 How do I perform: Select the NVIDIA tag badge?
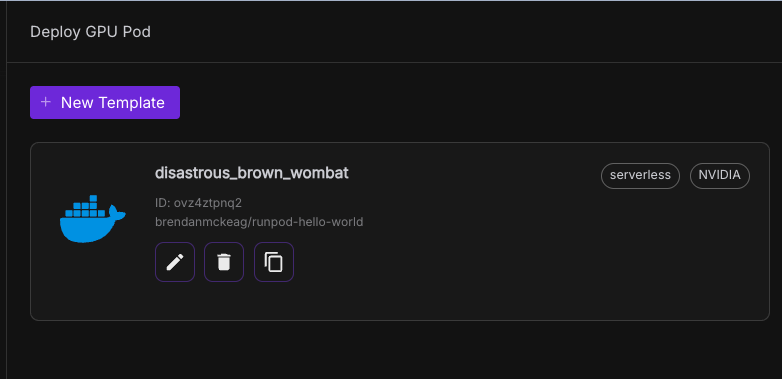[720, 176]
